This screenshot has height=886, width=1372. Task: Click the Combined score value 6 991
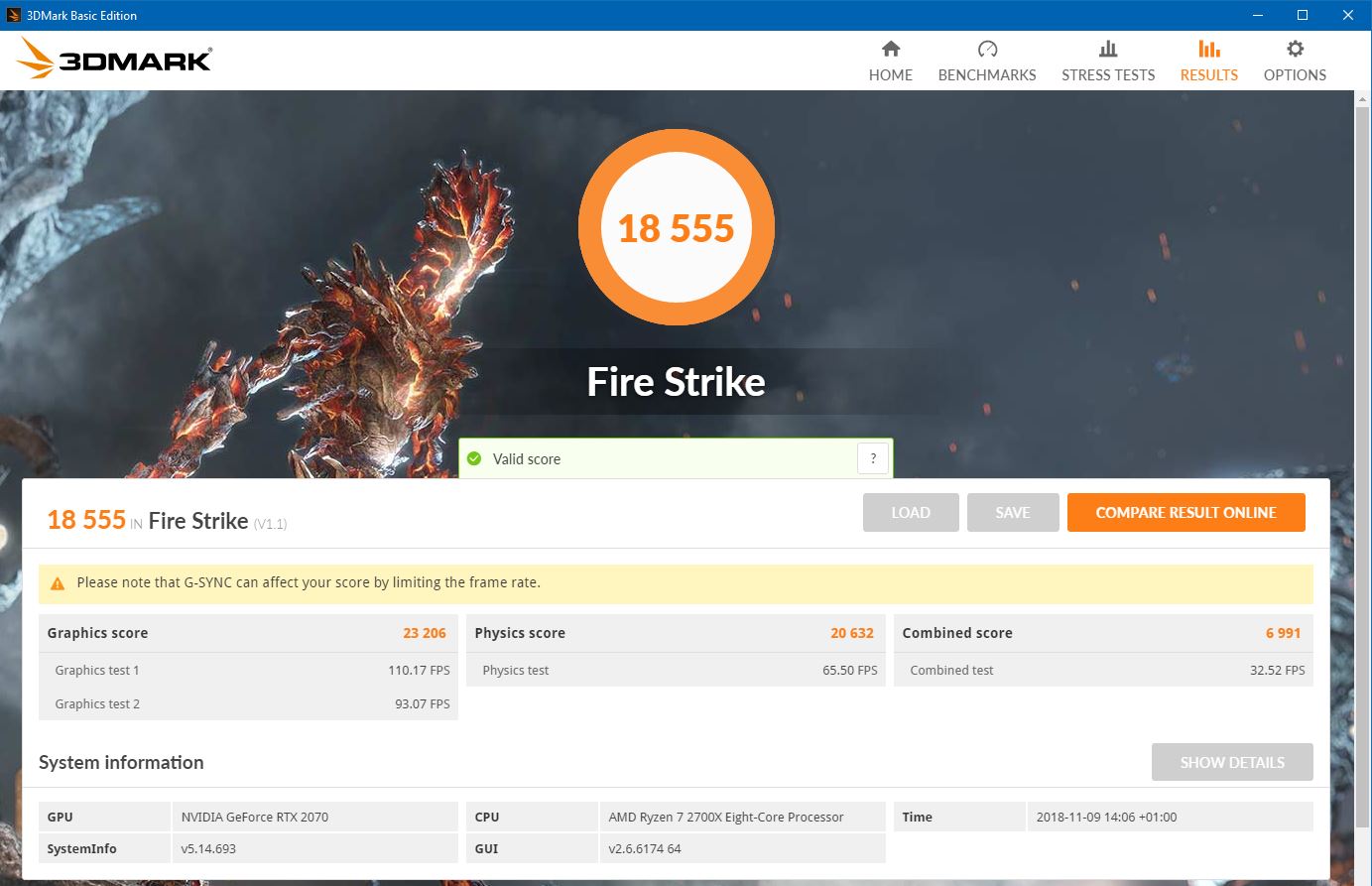1283,633
